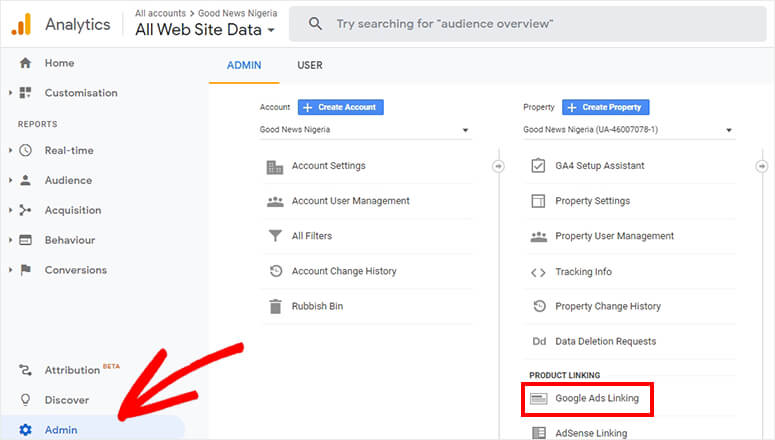This screenshot has height=440, width=775.
Task: Expand the Behaviour reports arrow
Action: tap(10, 240)
